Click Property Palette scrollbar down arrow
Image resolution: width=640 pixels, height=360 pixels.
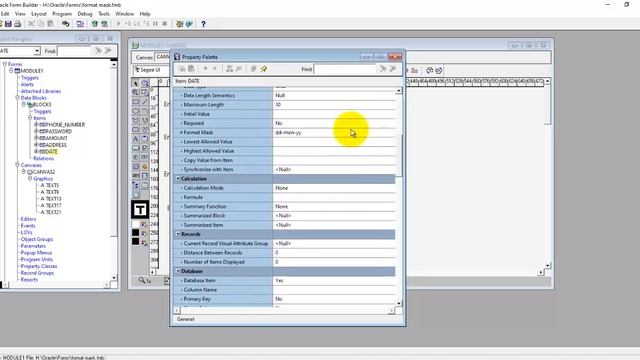pyautogui.click(x=399, y=303)
